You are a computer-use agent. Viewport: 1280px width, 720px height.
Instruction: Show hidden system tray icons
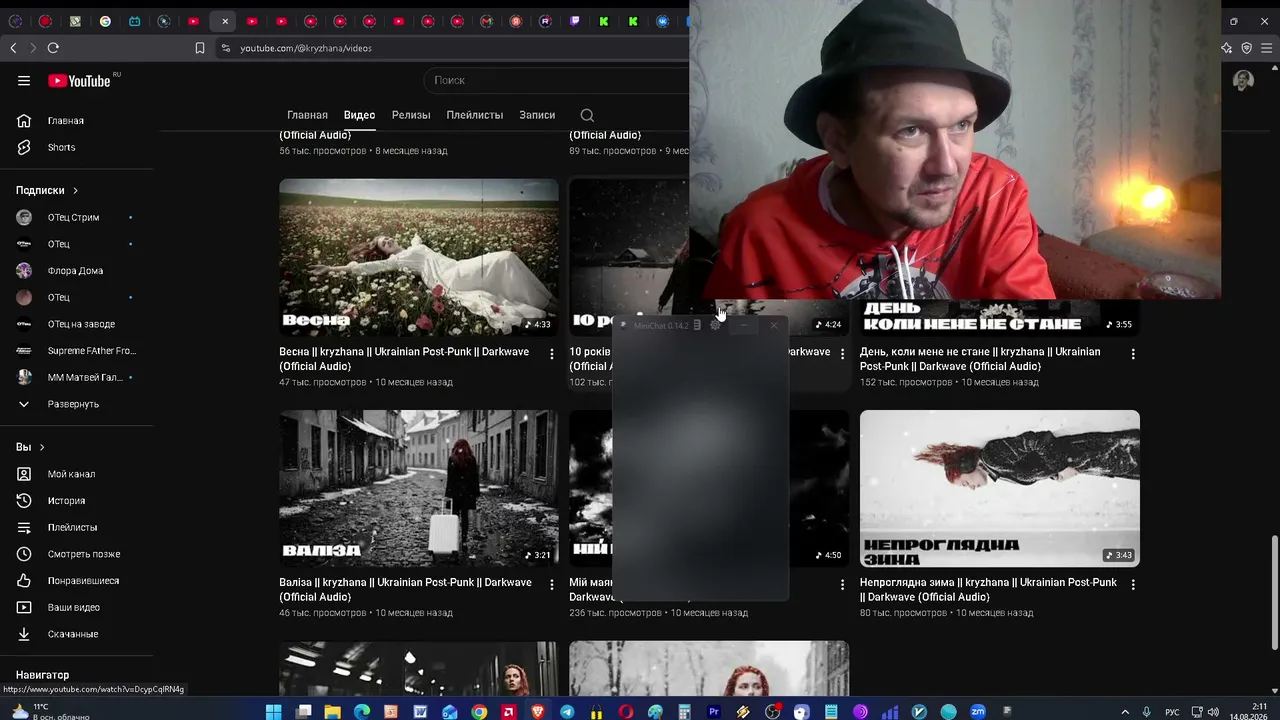(x=1127, y=712)
